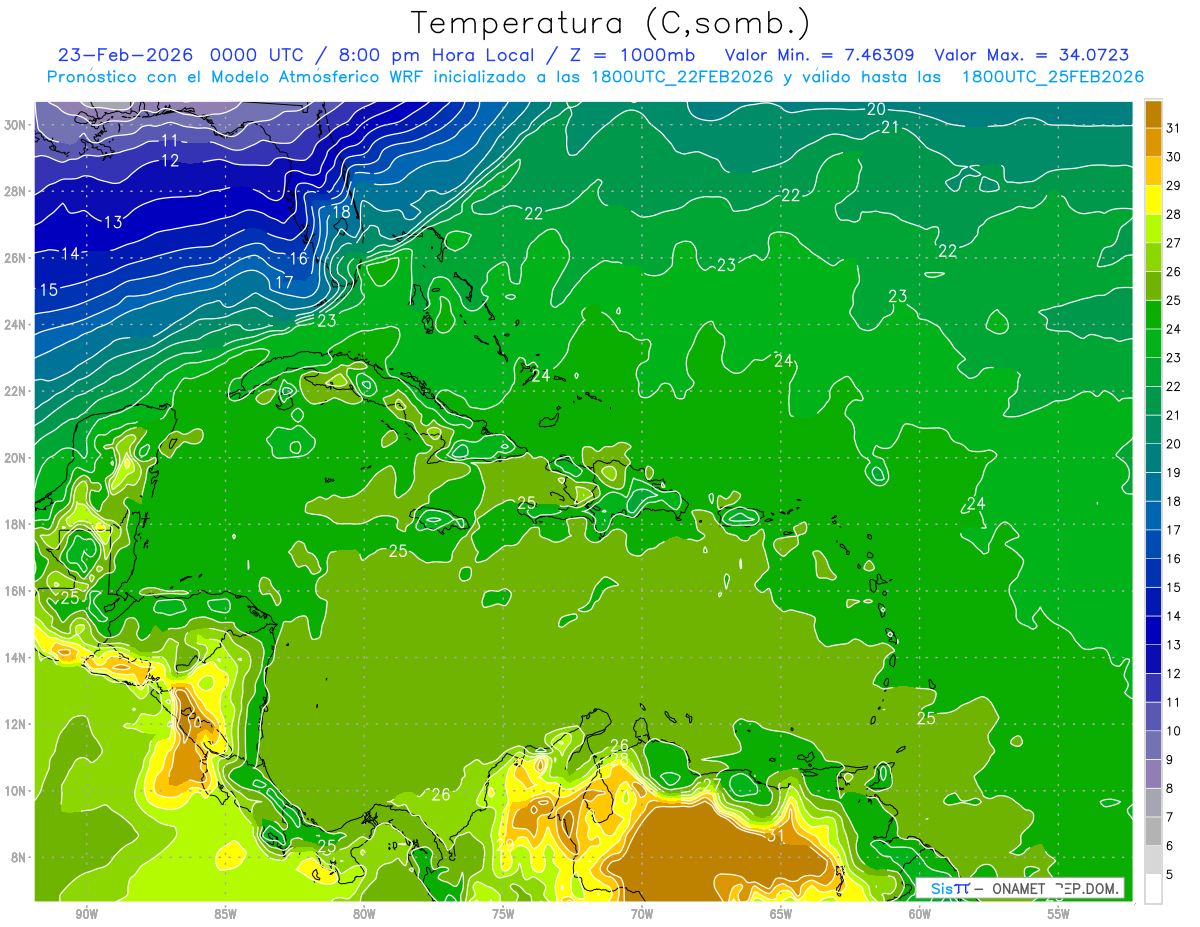1200x927 pixels.
Task: Click the 16 contour label near Florida
Action: coord(299,258)
